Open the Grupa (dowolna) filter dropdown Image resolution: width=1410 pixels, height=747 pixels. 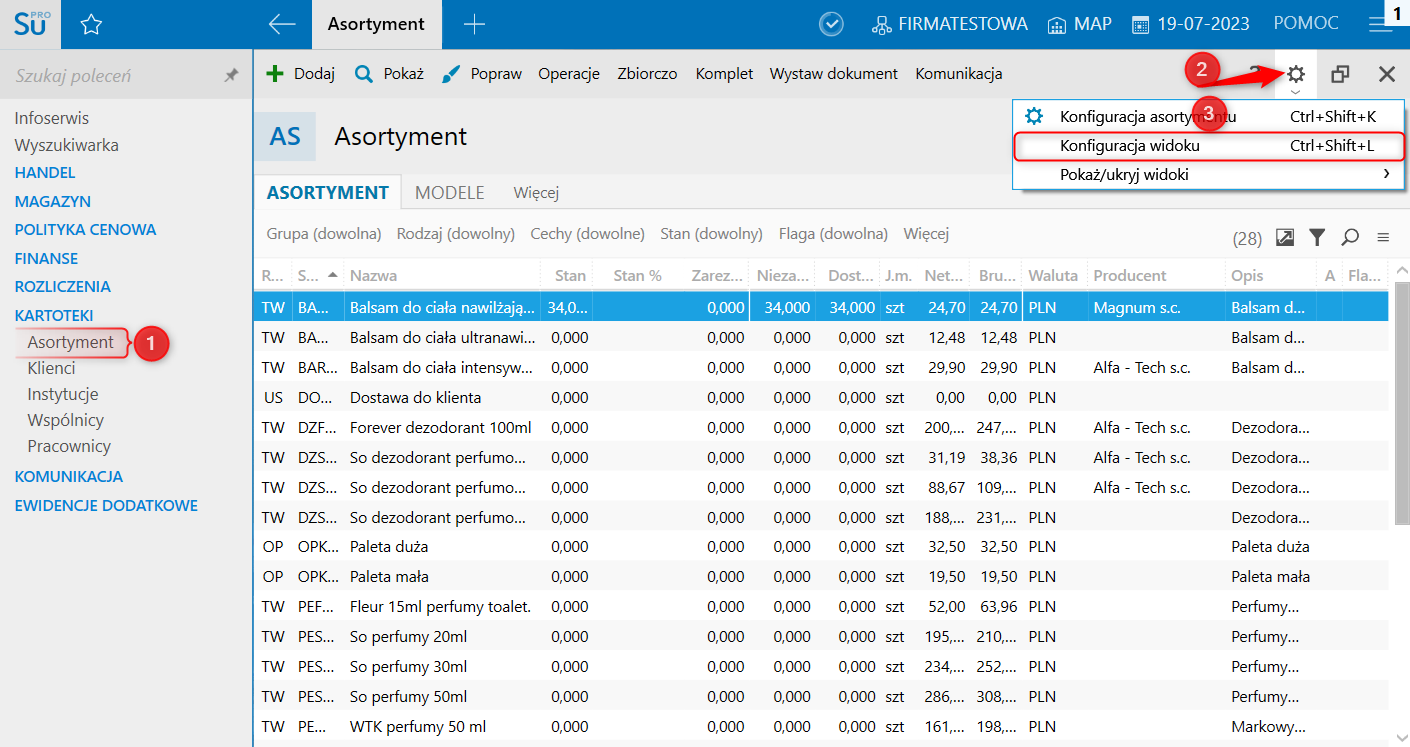324,234
